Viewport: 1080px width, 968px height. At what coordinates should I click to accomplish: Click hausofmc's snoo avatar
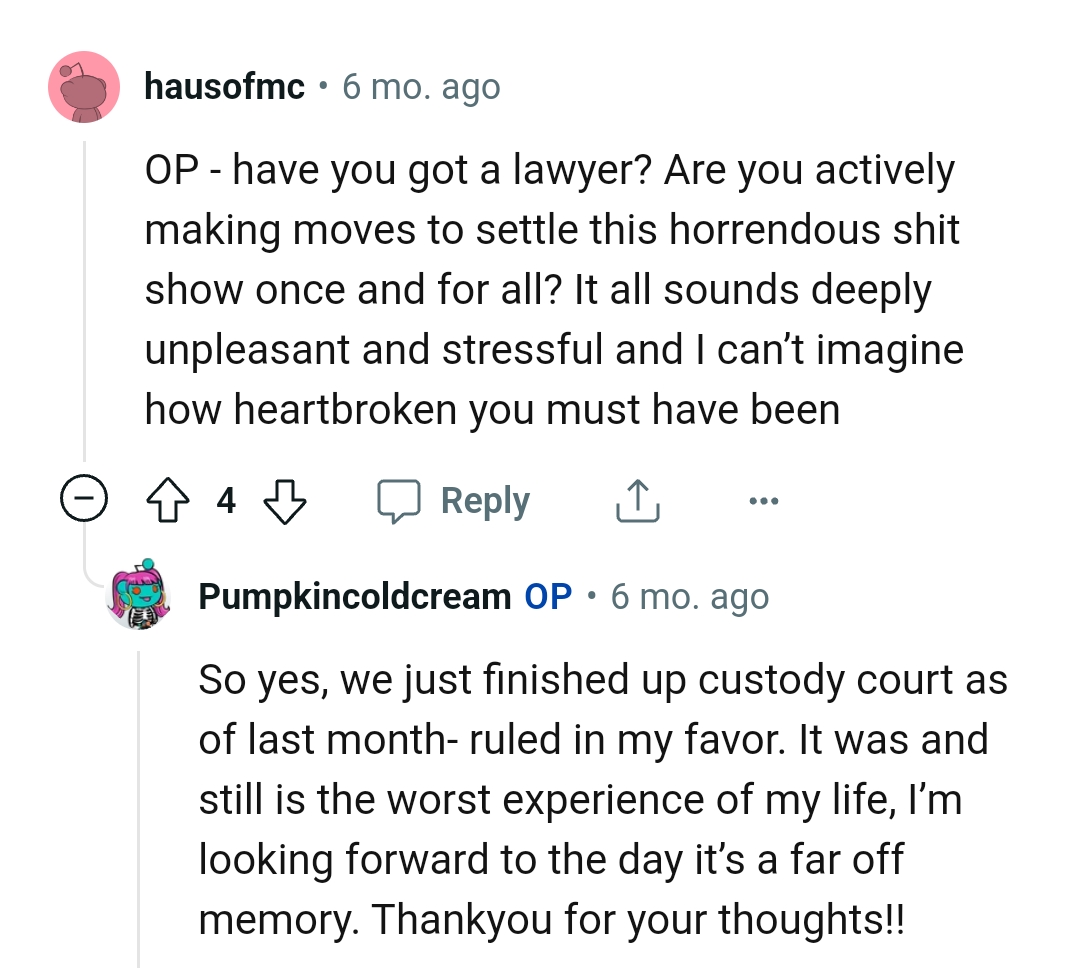pos(85,86)
